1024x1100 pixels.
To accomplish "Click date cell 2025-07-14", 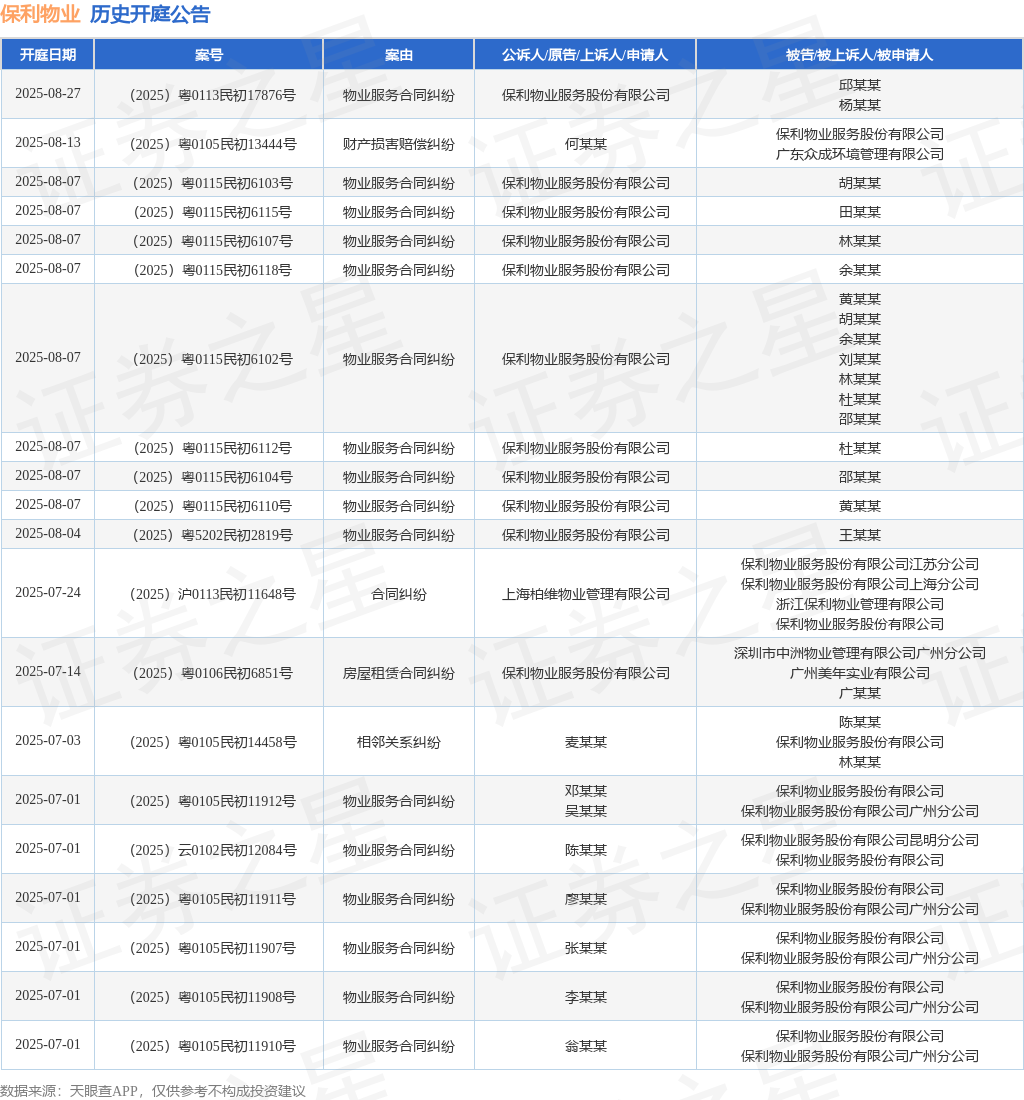I will [x=48, y=671].
